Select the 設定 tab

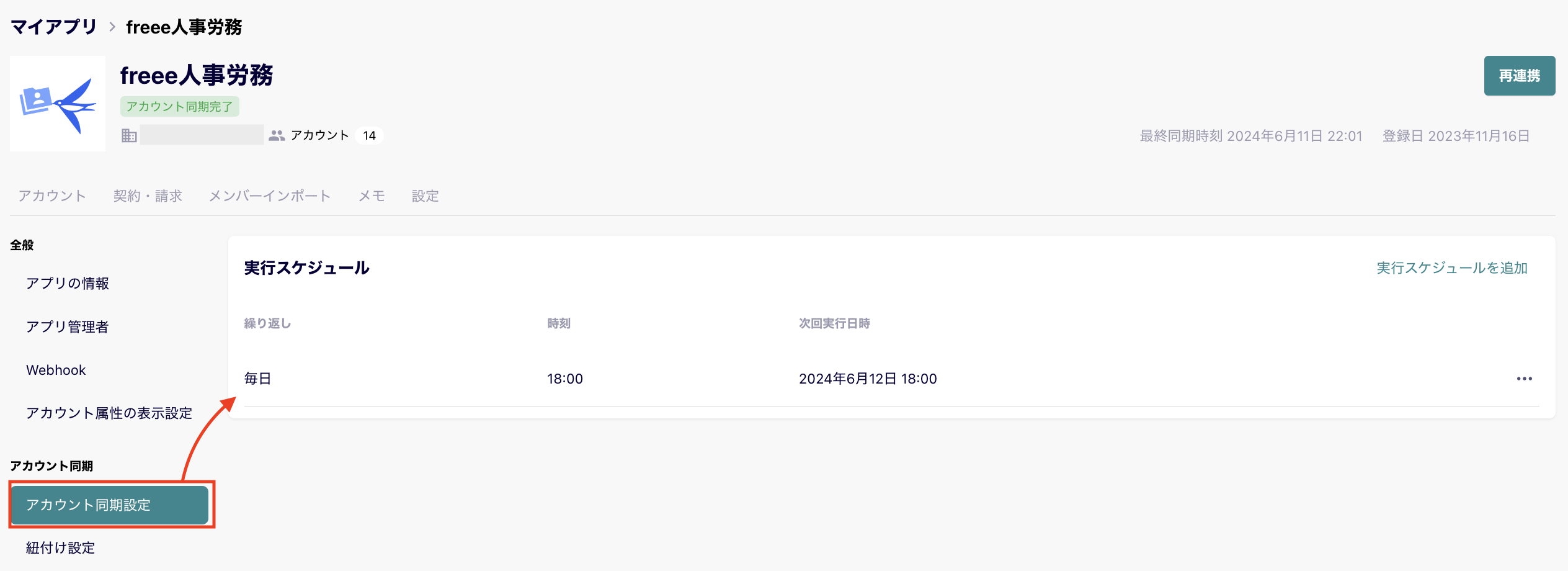click(x=425, y=196)
